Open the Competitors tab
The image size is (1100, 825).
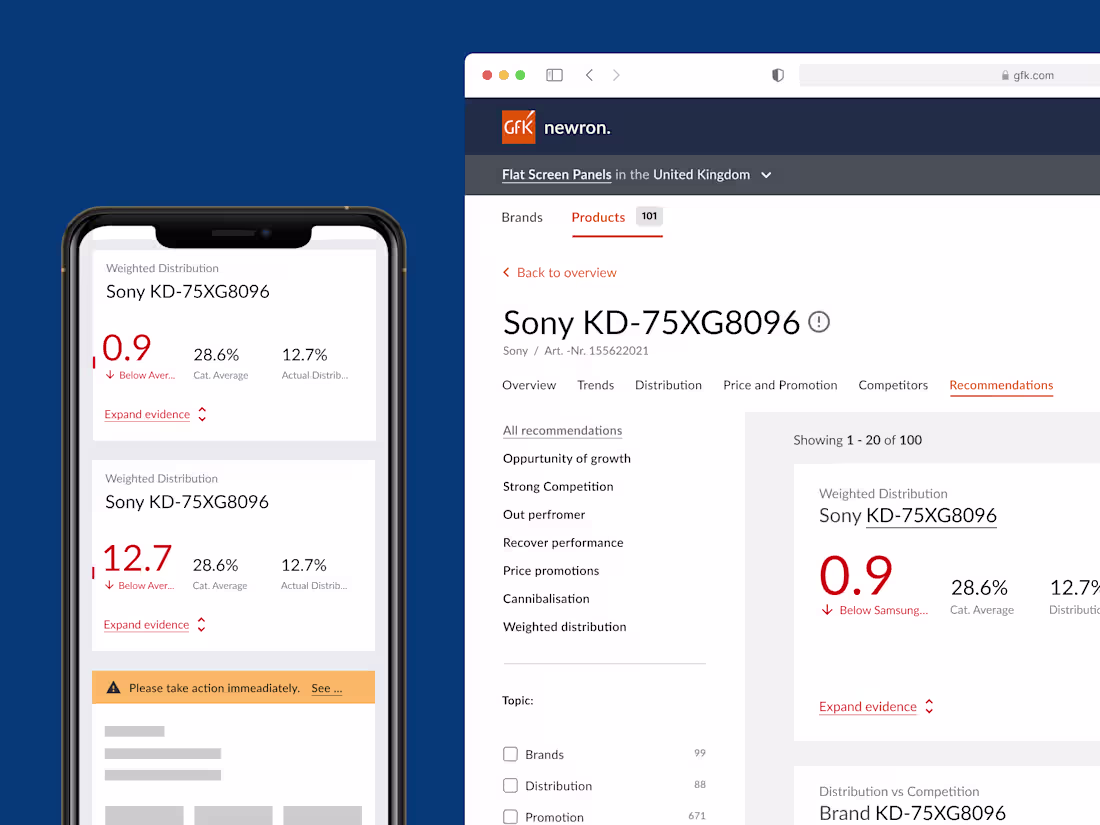893,385
